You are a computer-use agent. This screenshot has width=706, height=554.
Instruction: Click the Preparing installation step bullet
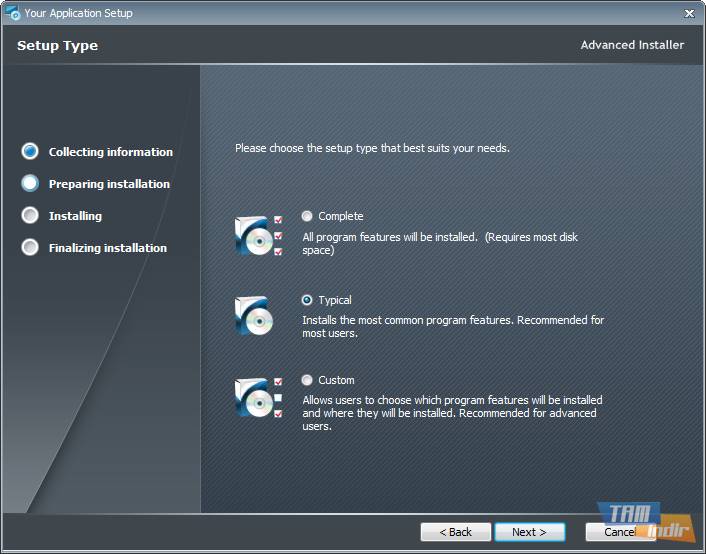(x=30, y=184)
